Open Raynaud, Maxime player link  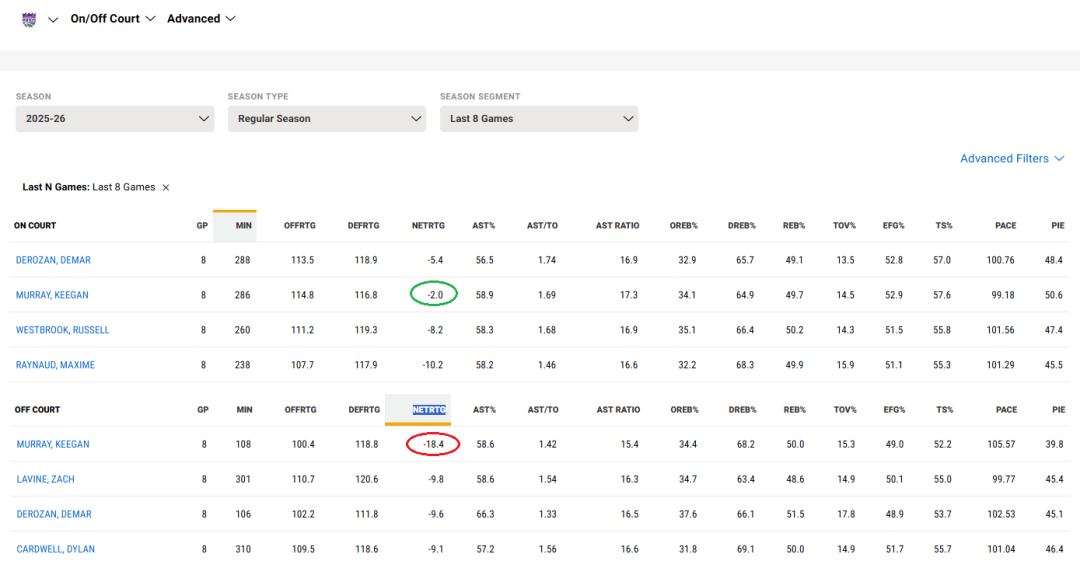55,365
